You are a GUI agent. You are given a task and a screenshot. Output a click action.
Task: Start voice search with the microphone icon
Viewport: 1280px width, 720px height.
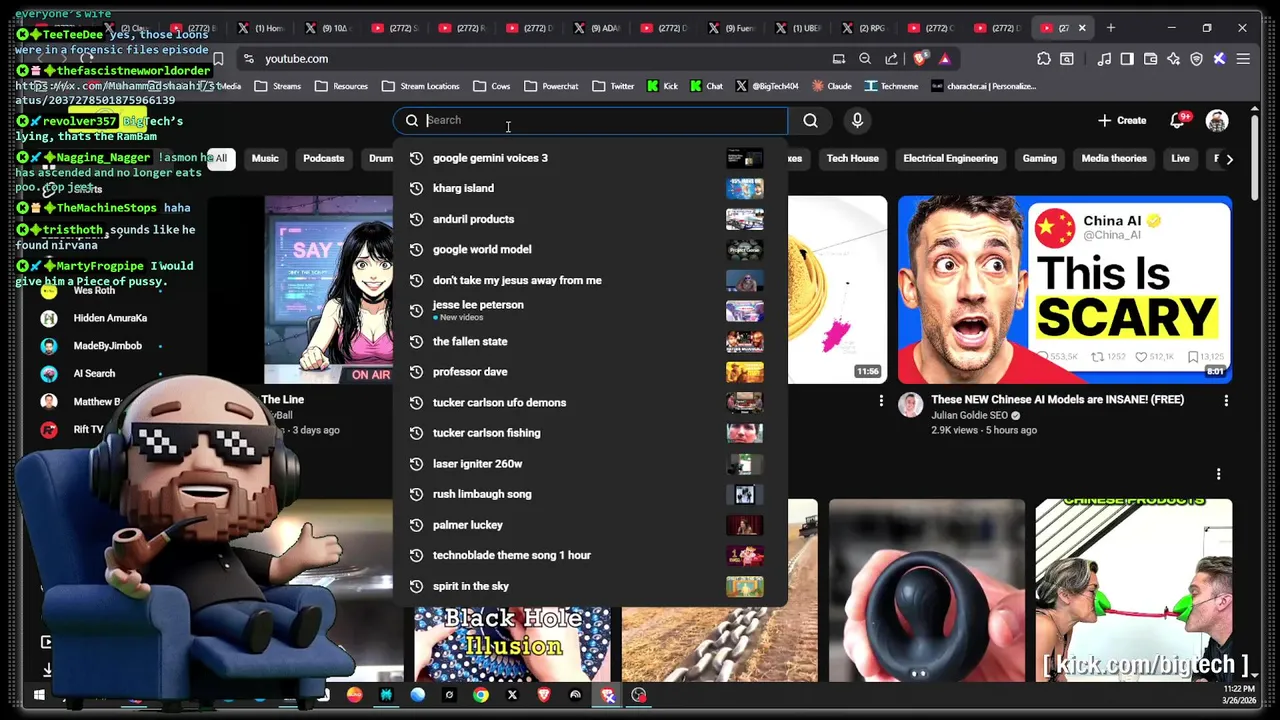click(857, 121)
